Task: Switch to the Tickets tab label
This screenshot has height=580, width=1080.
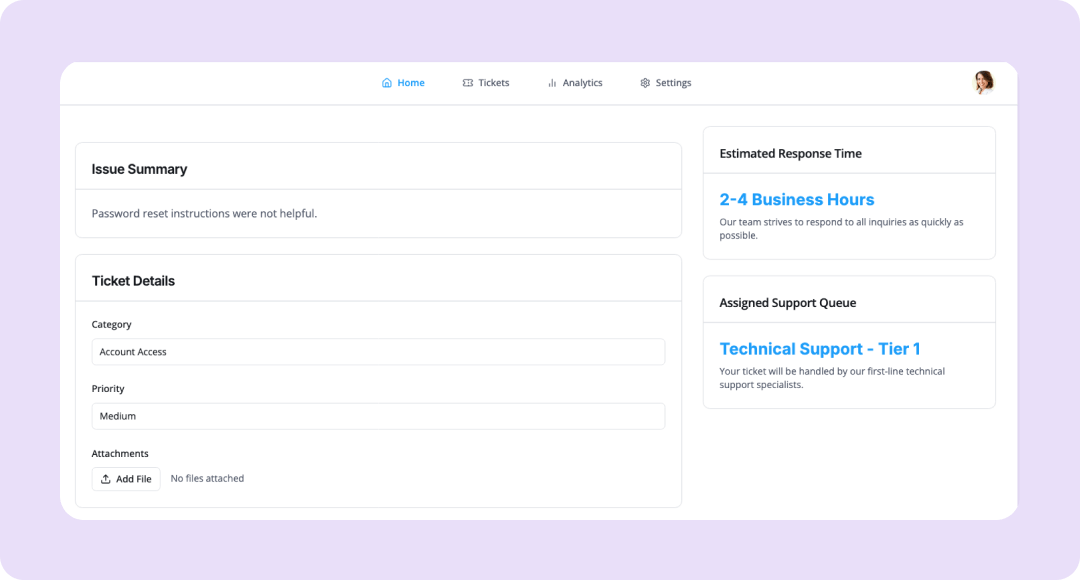Action: (x=494, y=83)
